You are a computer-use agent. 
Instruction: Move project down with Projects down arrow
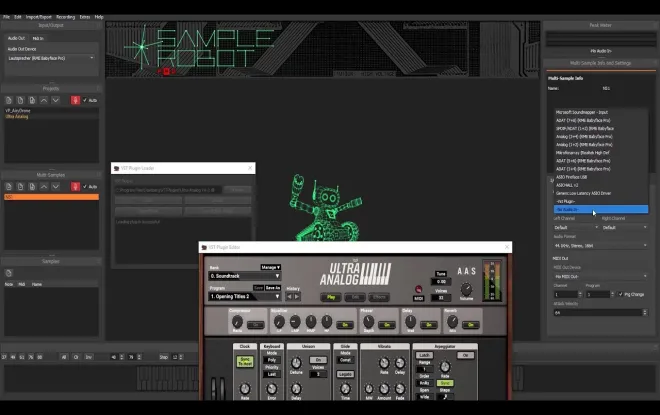(x=56, y=100)
